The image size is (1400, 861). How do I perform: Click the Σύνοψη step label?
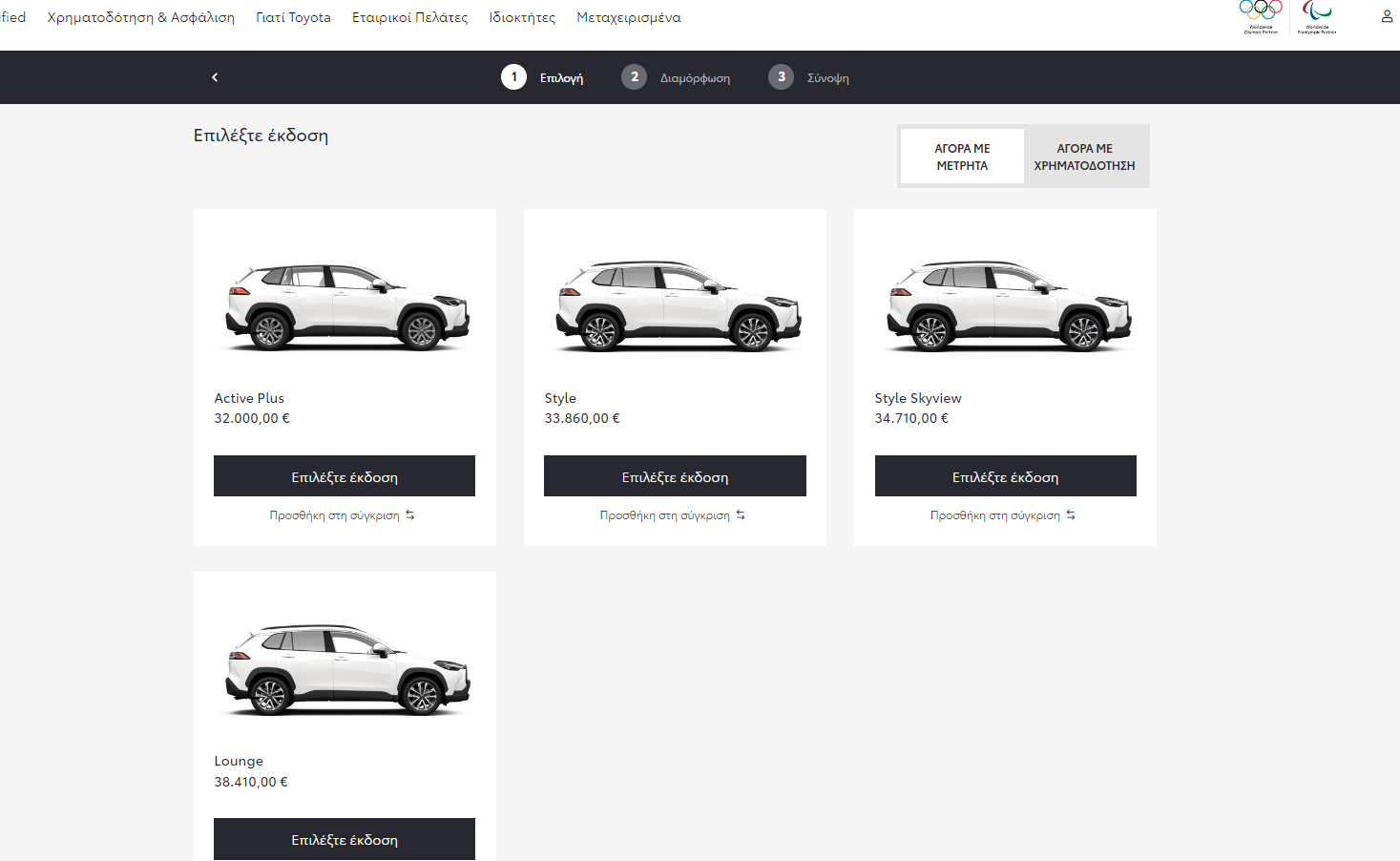pos(828,78)
